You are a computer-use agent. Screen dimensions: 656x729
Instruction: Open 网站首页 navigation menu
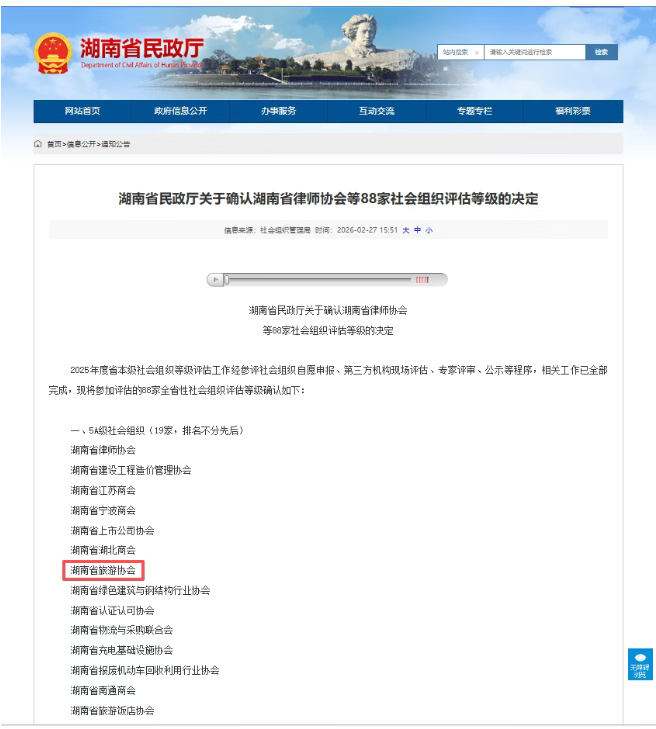[83, 111]
